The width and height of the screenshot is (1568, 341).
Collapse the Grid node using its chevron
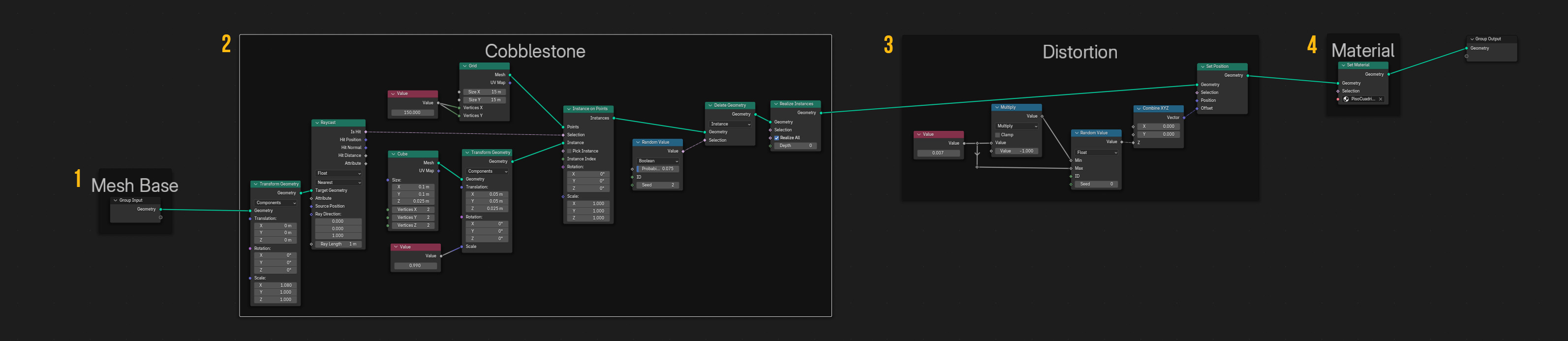464,66
